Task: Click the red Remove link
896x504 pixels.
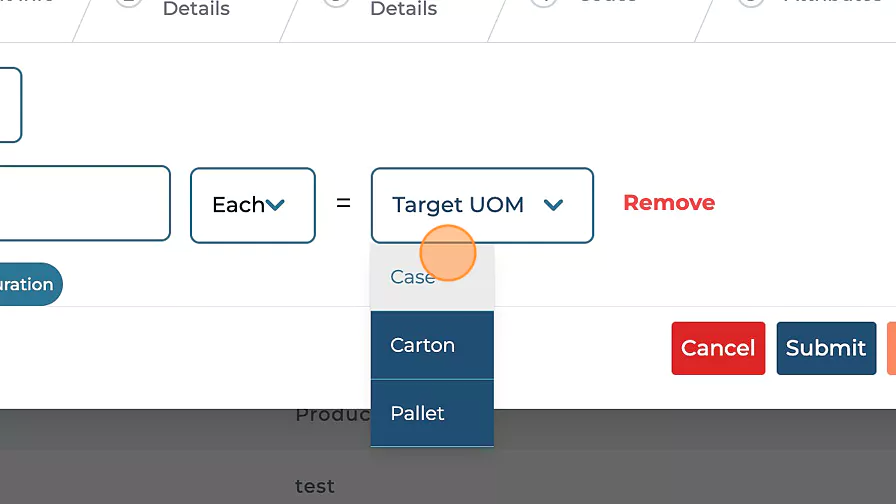Action: tap(669, 203)
